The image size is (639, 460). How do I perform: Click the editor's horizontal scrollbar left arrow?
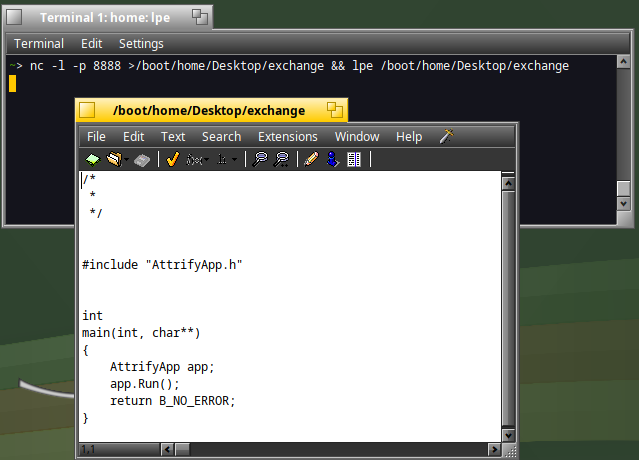point(167,450)
